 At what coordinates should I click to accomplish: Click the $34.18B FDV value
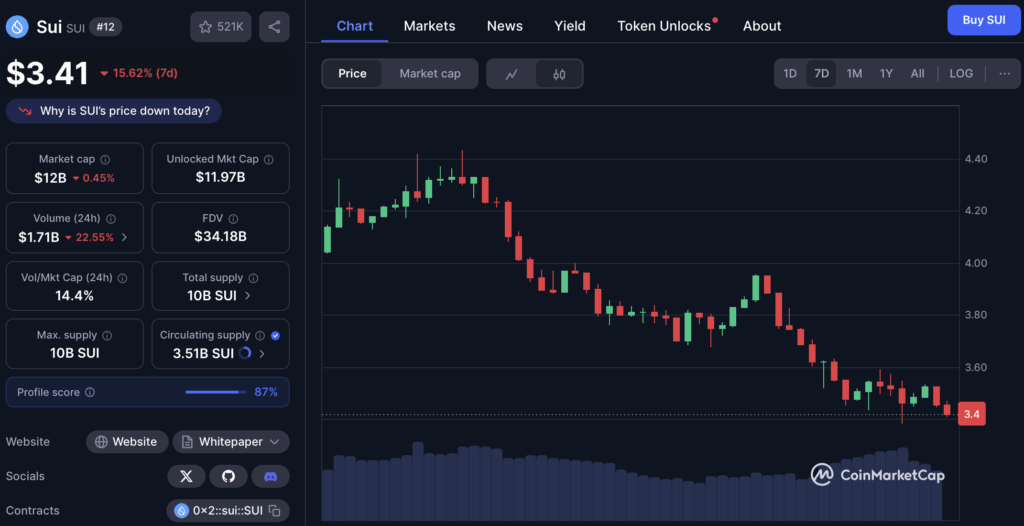point(220,237)
